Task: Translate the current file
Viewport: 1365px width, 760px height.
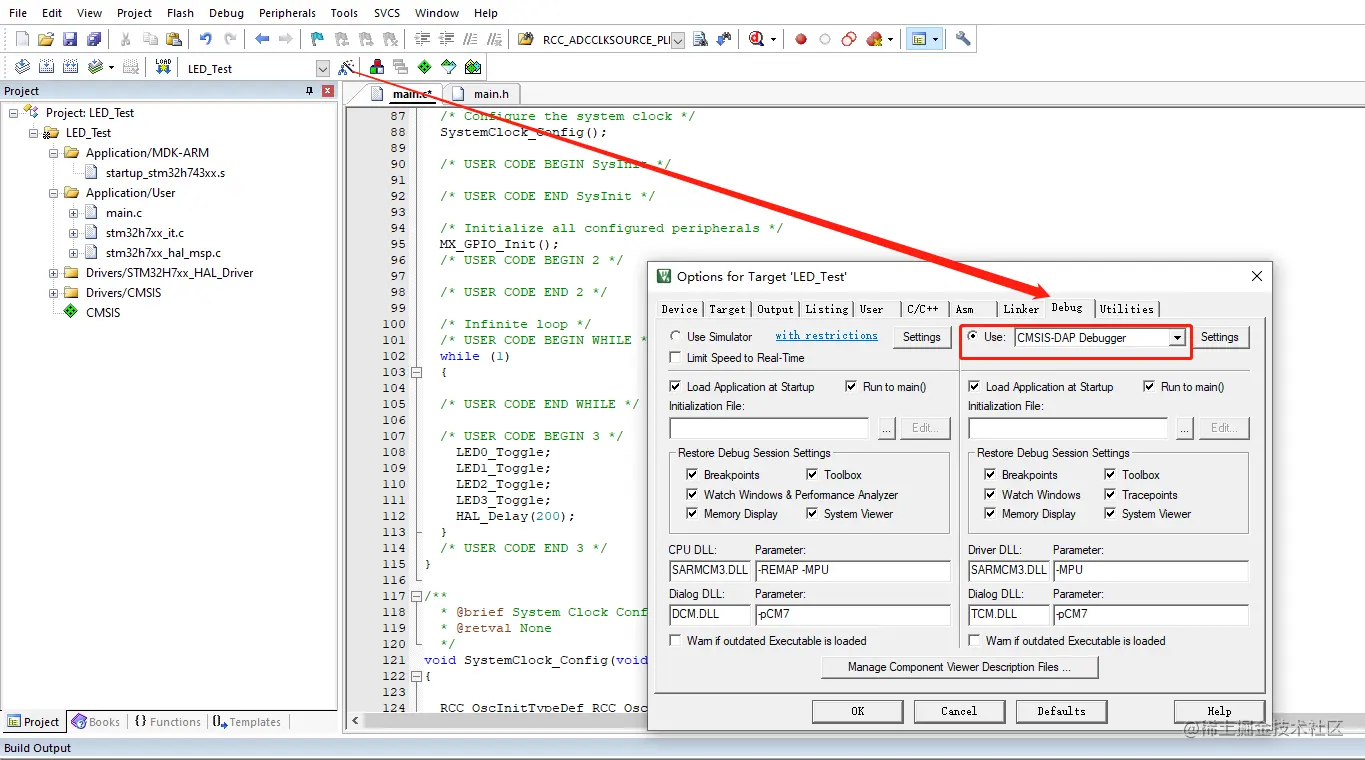Action: tap(22, 67)
